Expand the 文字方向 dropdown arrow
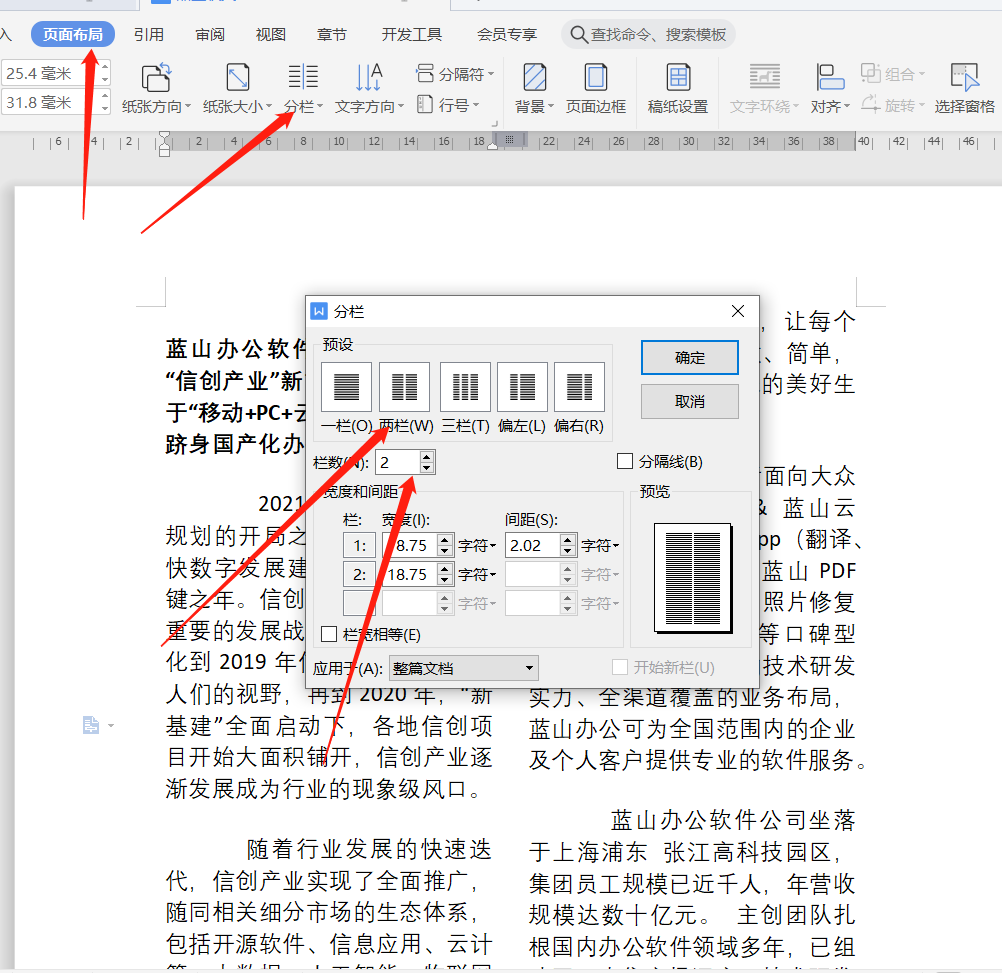The image size is (1002, 973). [x=401, y=106]
